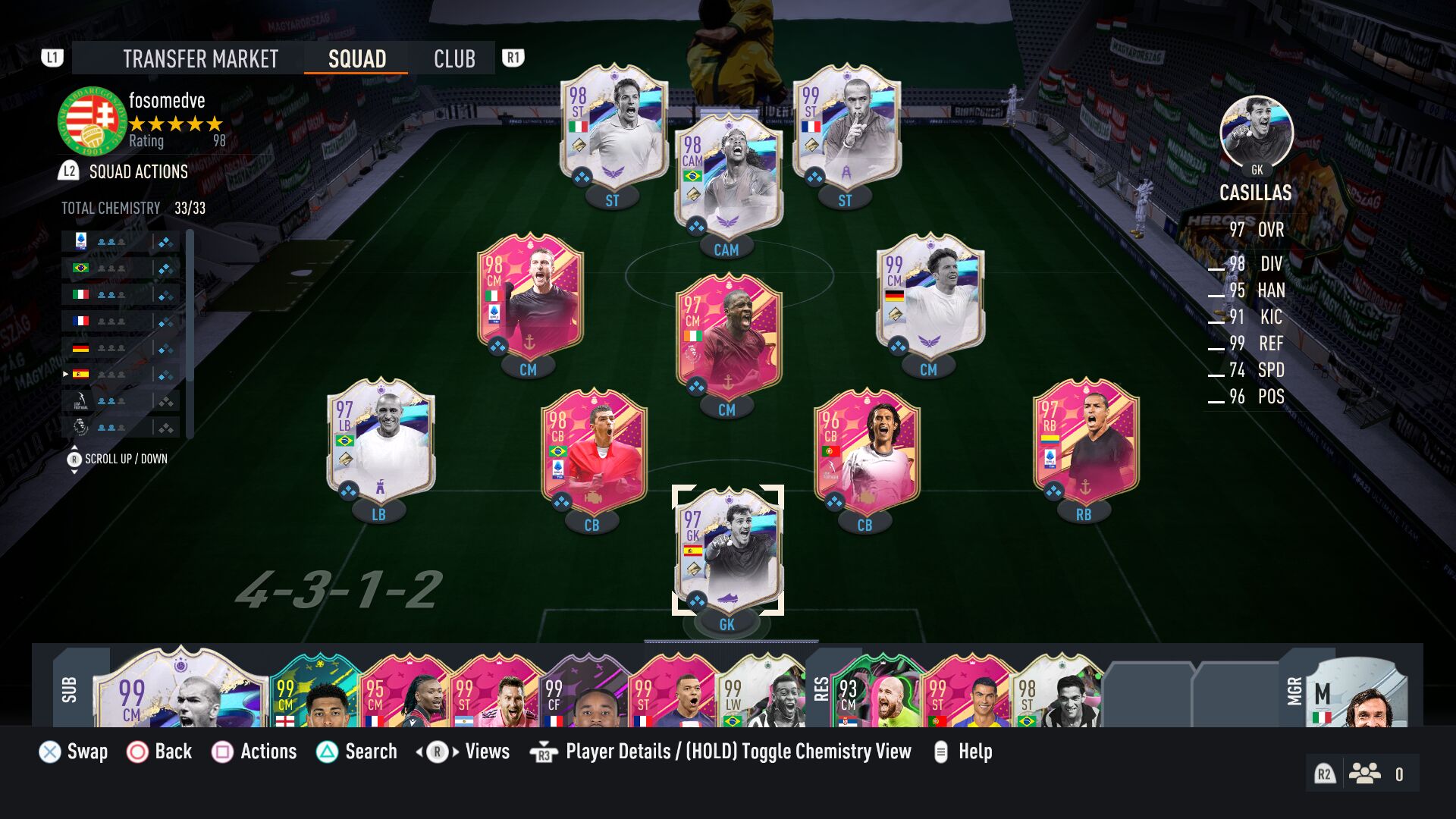The image size is (1456, 819).
Task: Click the R2 friends group icon
Action: [x=1365, y=773]
